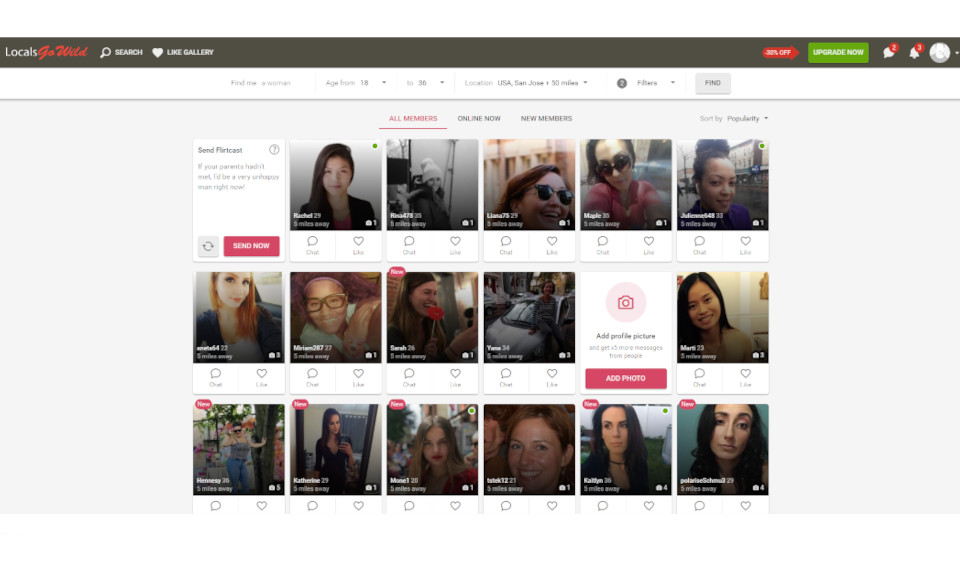Open the Flirtcast help question mark

(274, 150)
